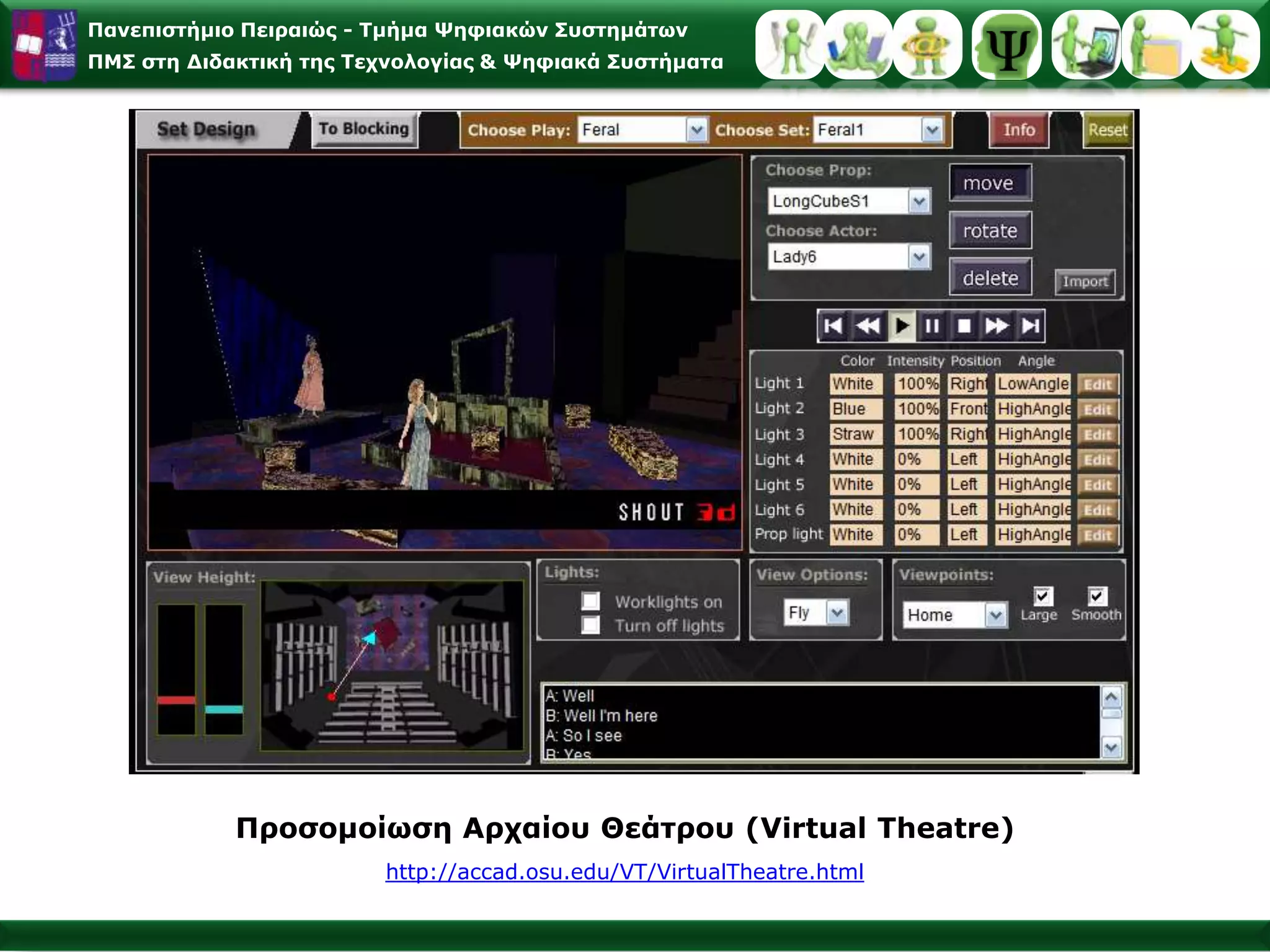This screenshot has width=1270, height=952.
Task: Enable the Worklights on checkbox
Action: coord(590,601)
